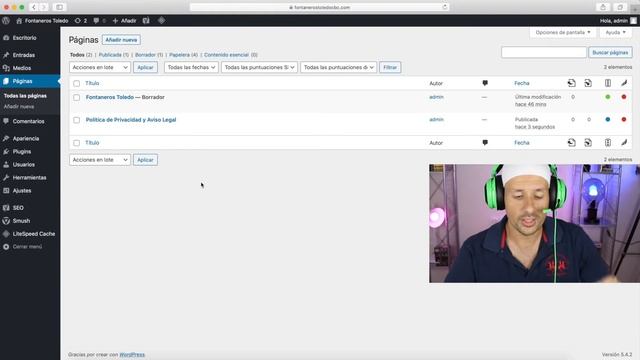The height and width of the screenshot is (360, 640).
Task: Expand Opciones de pantalla panel
Action: (x=563, y=32)
